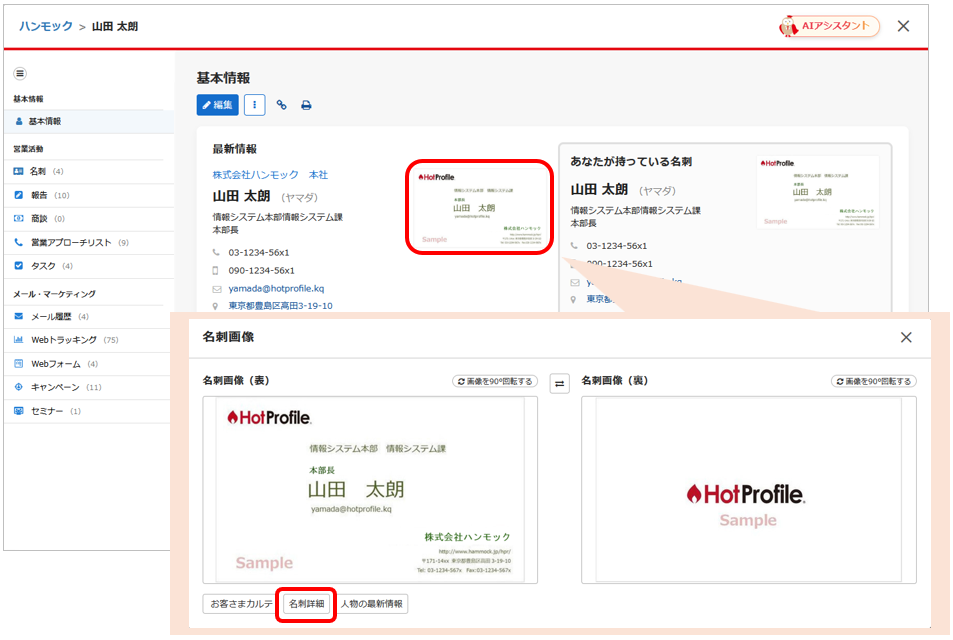The image size is (953, 640).
Task: Open セミナー (1) in the sidebar
Action: [x=89, y=411]
